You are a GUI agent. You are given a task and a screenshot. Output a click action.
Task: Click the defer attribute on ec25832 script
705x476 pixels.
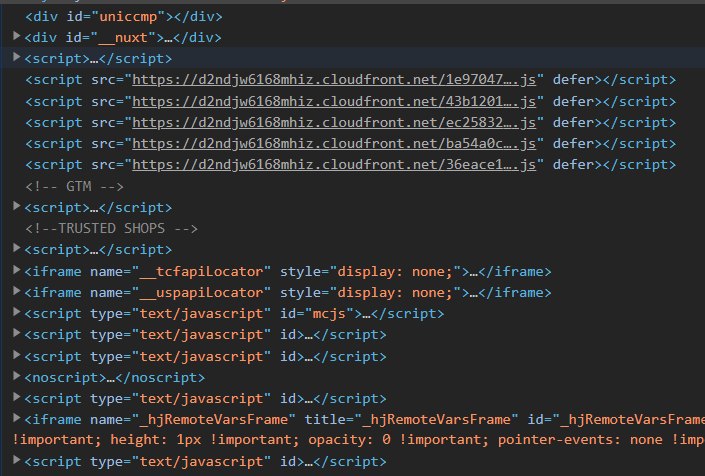pos(573,122)
